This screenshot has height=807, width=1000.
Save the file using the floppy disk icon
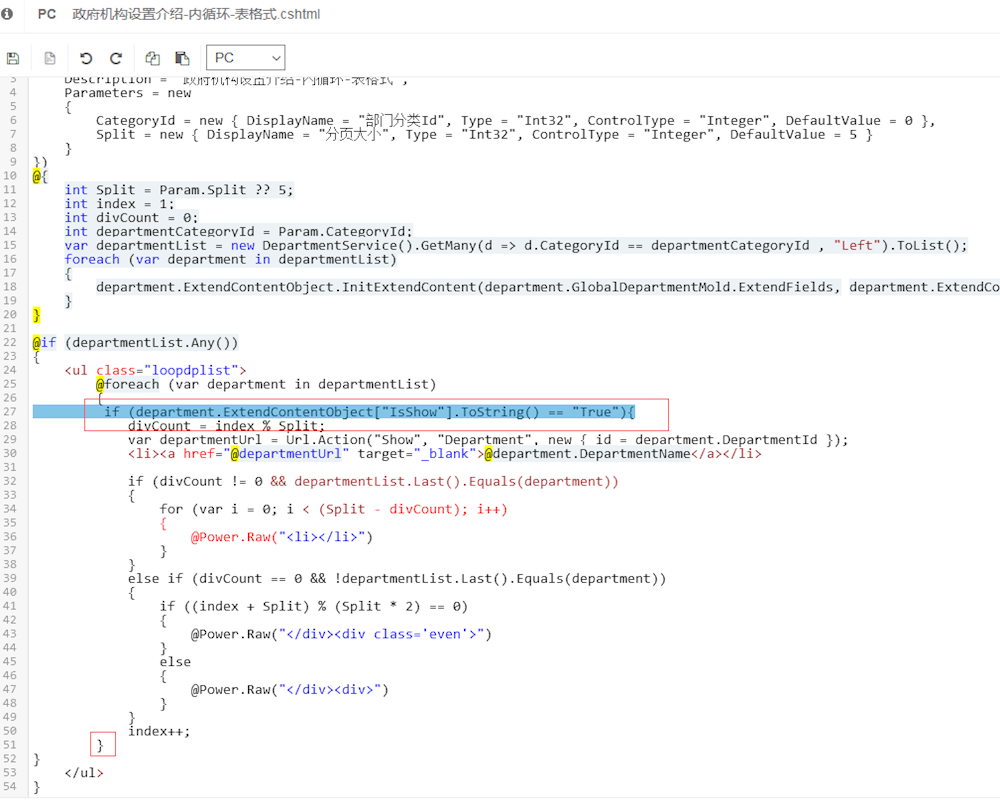(x=13, y=58)
